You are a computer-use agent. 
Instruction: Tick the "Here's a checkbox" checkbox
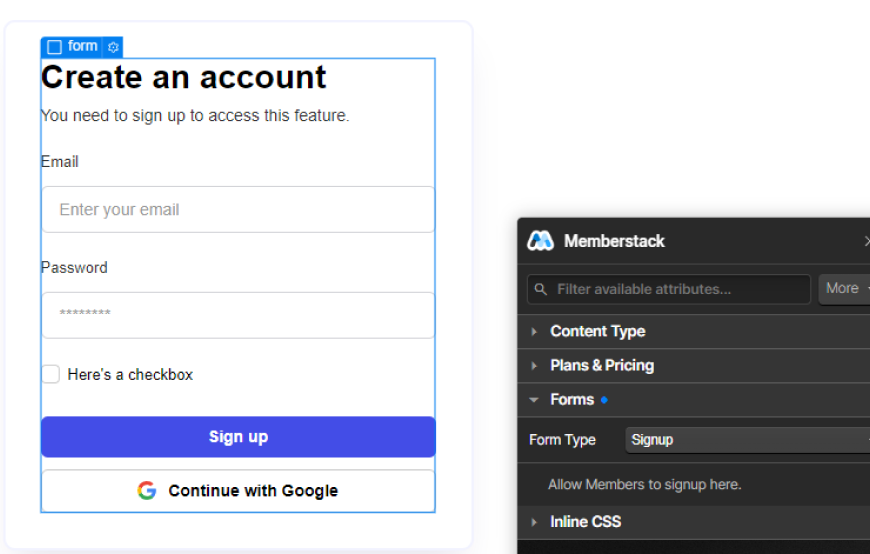(x=50, y=374)
